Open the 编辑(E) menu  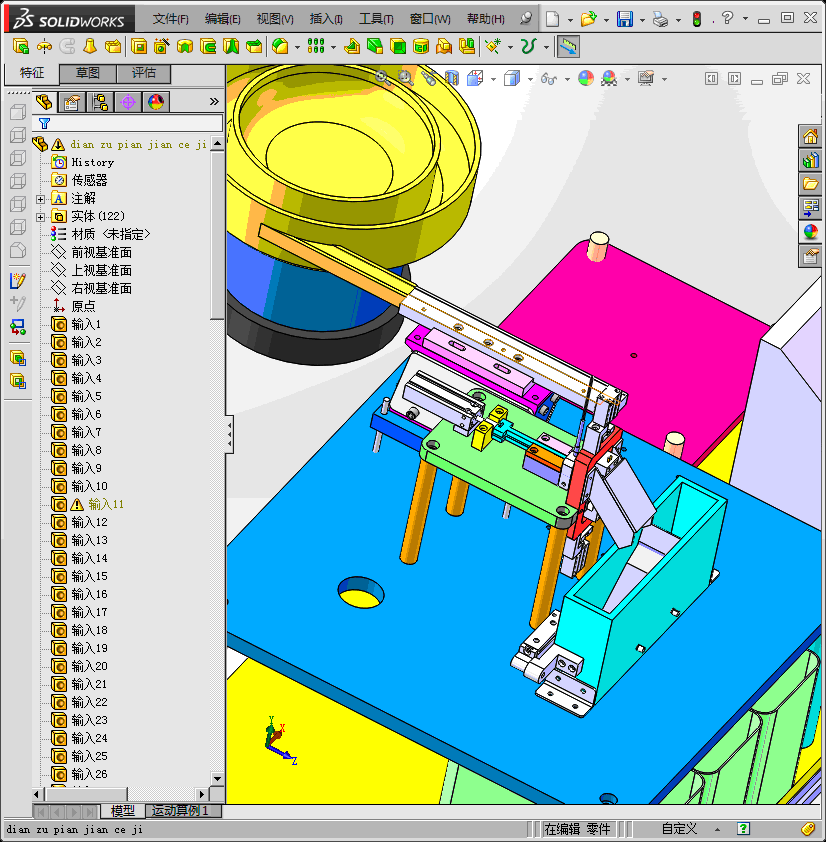point(222,19)
